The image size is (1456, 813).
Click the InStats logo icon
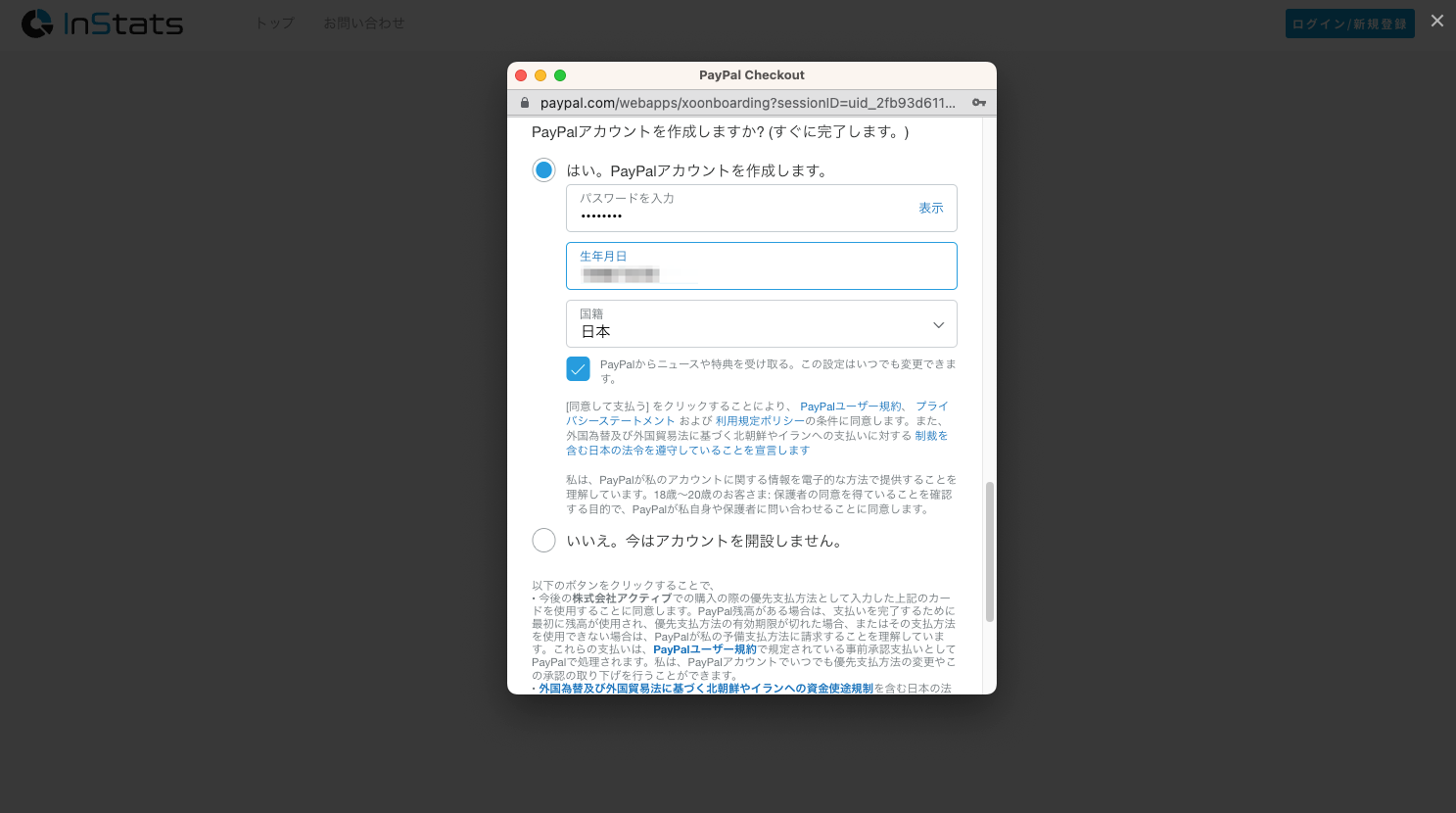tap(37, 24)
